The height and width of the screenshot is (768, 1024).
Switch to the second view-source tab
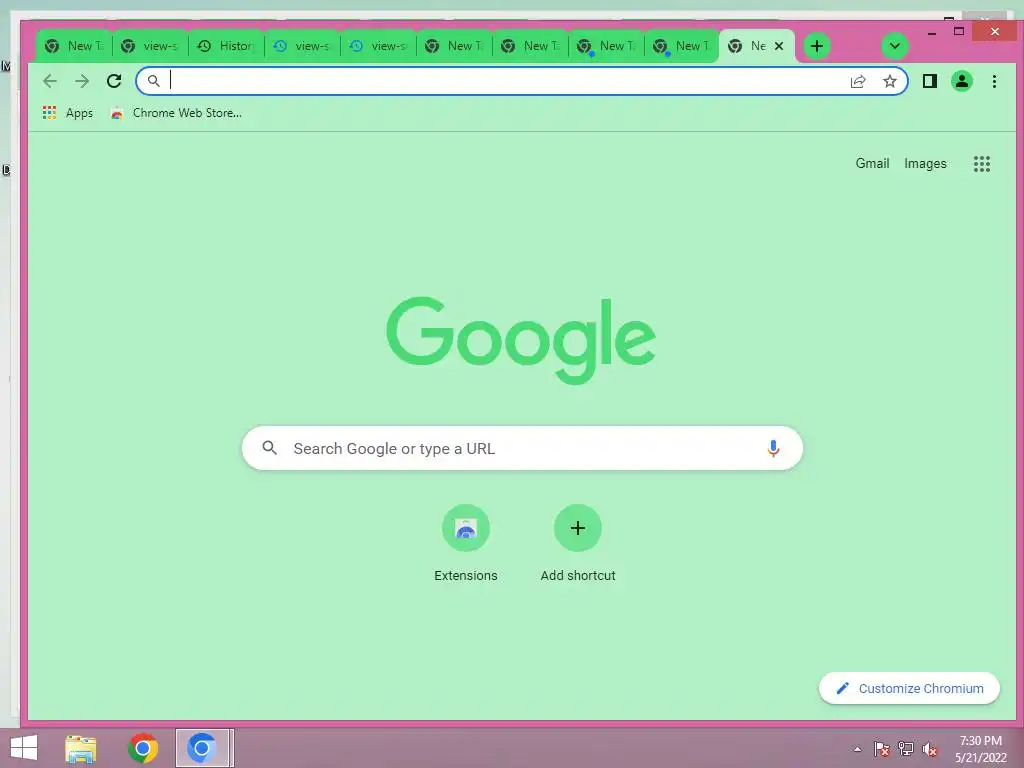click(302, 46)
